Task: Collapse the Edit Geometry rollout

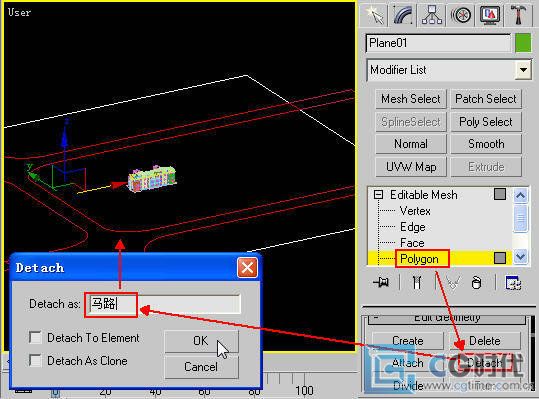Action: (x=447, y=319)
